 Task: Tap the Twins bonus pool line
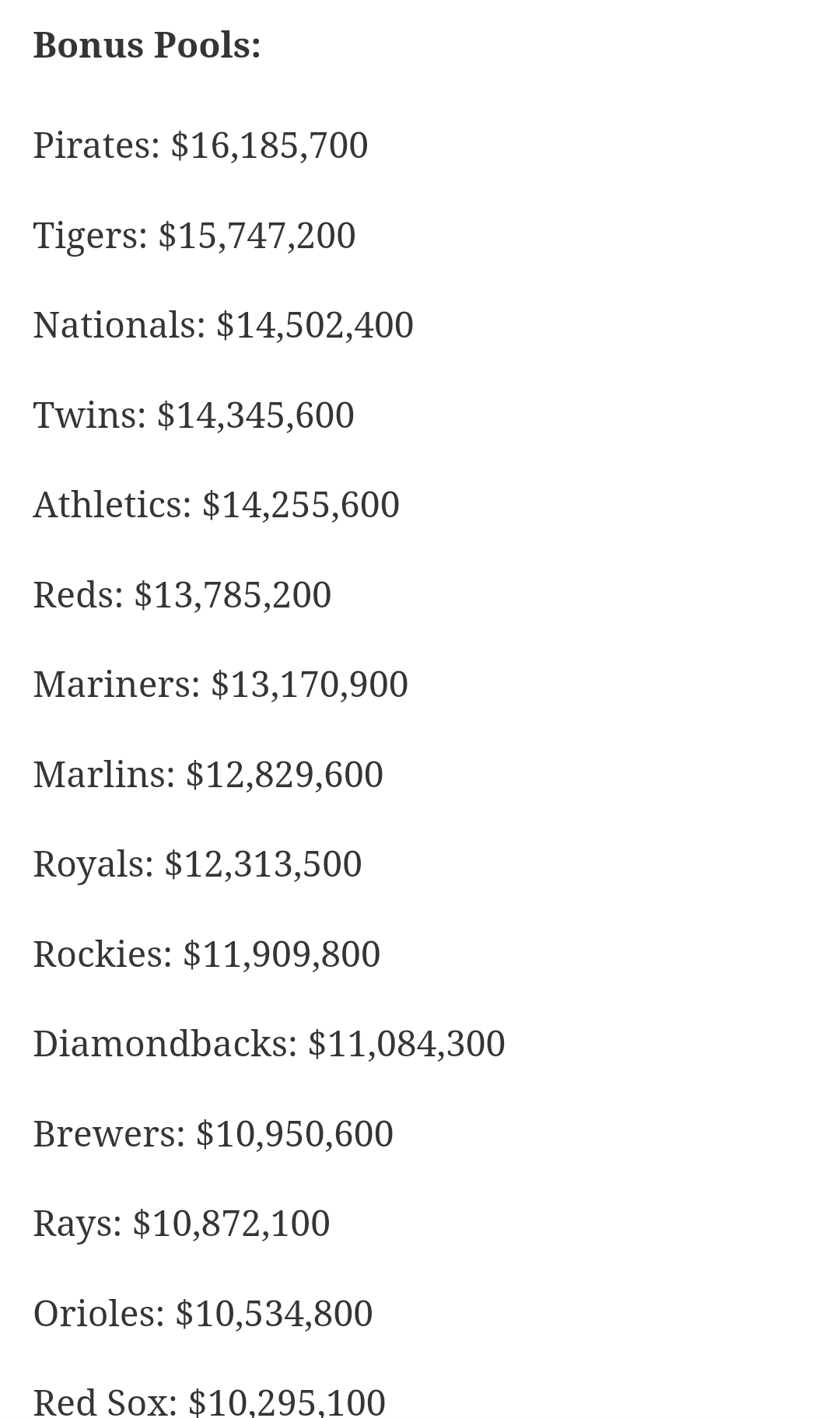coord(193,415)
